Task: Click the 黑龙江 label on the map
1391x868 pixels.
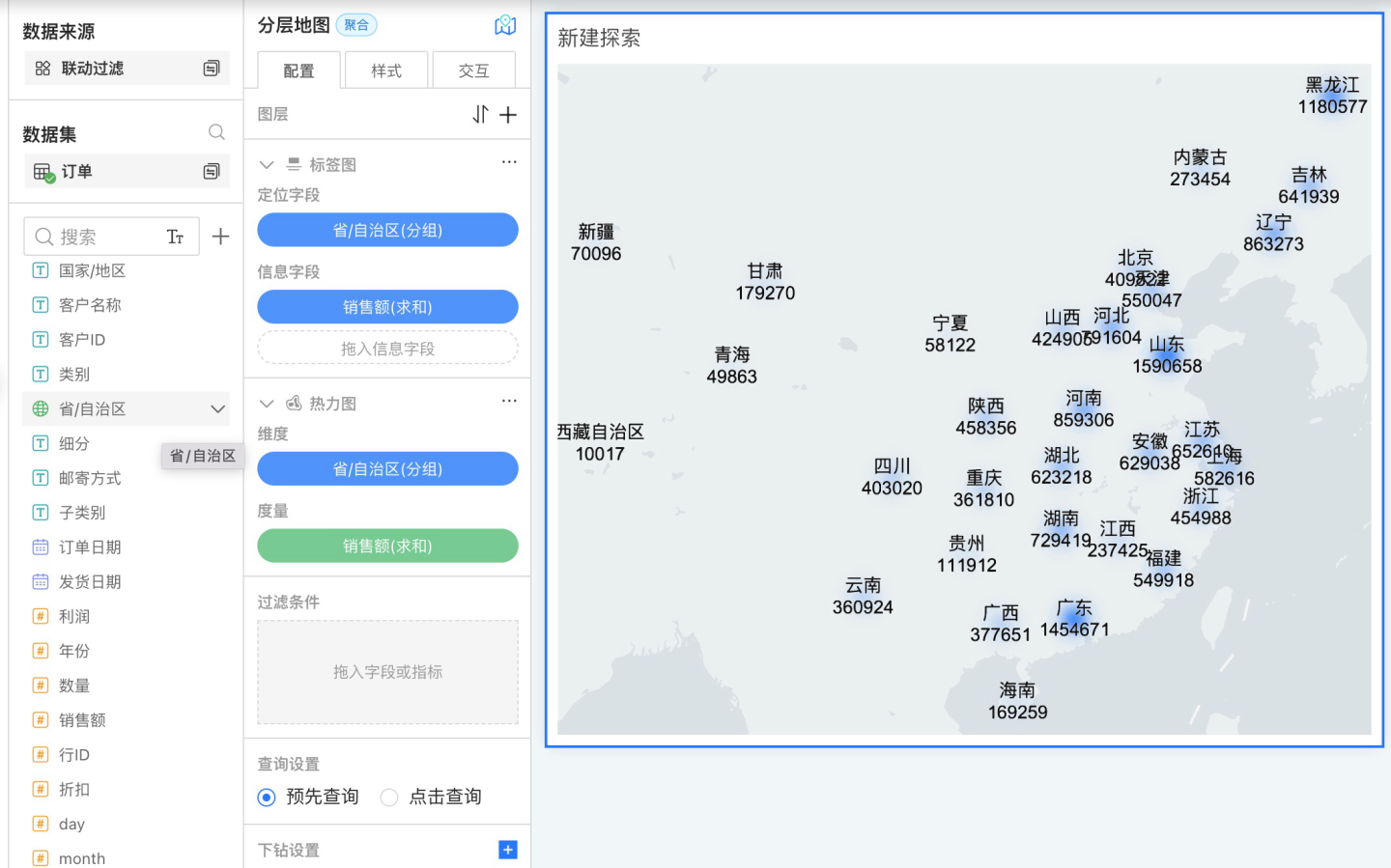Action: [1332, 96]
